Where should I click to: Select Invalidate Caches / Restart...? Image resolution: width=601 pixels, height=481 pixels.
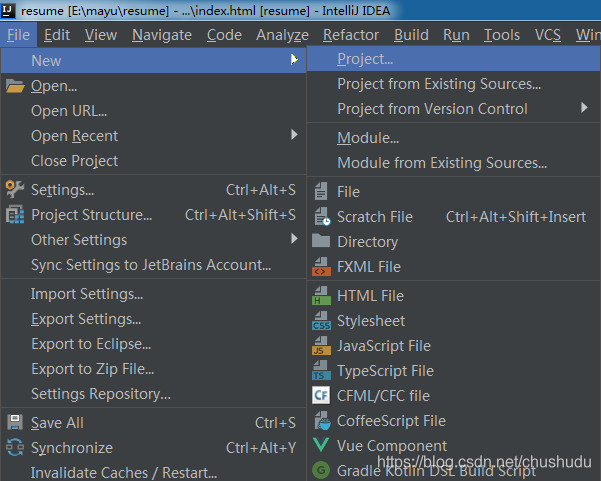click(153, 473)
